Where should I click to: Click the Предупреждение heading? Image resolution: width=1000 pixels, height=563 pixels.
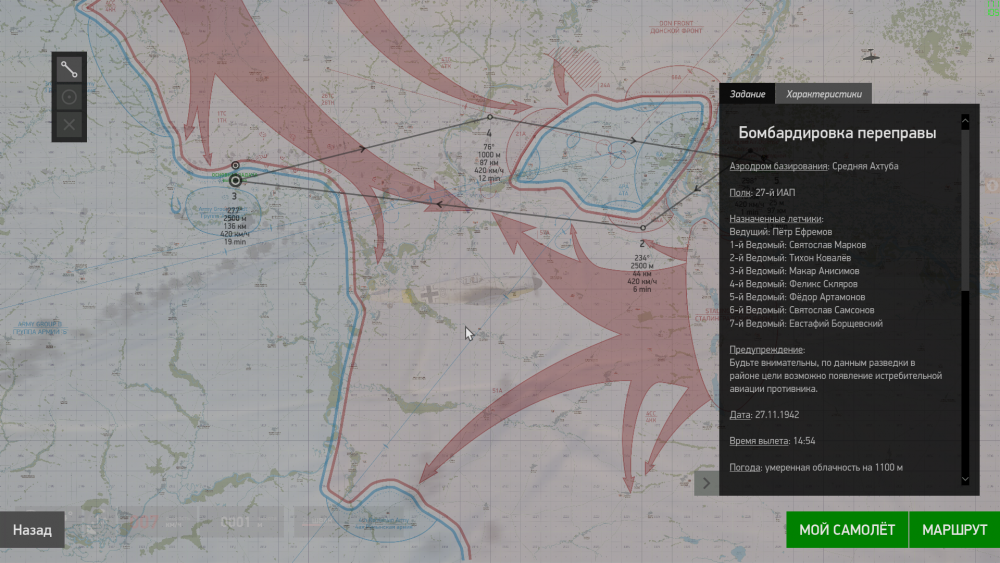point(767,349)
